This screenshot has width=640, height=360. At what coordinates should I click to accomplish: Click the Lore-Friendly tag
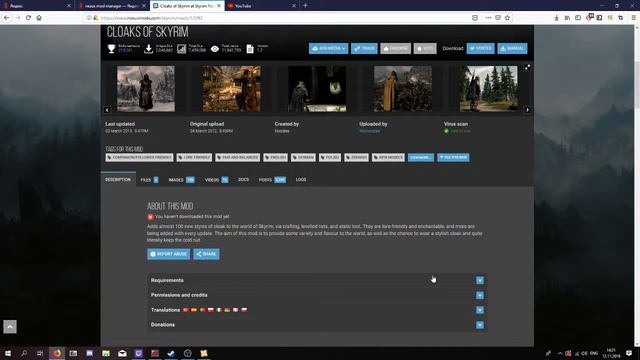pyautogui.click(x=194, y=158)
